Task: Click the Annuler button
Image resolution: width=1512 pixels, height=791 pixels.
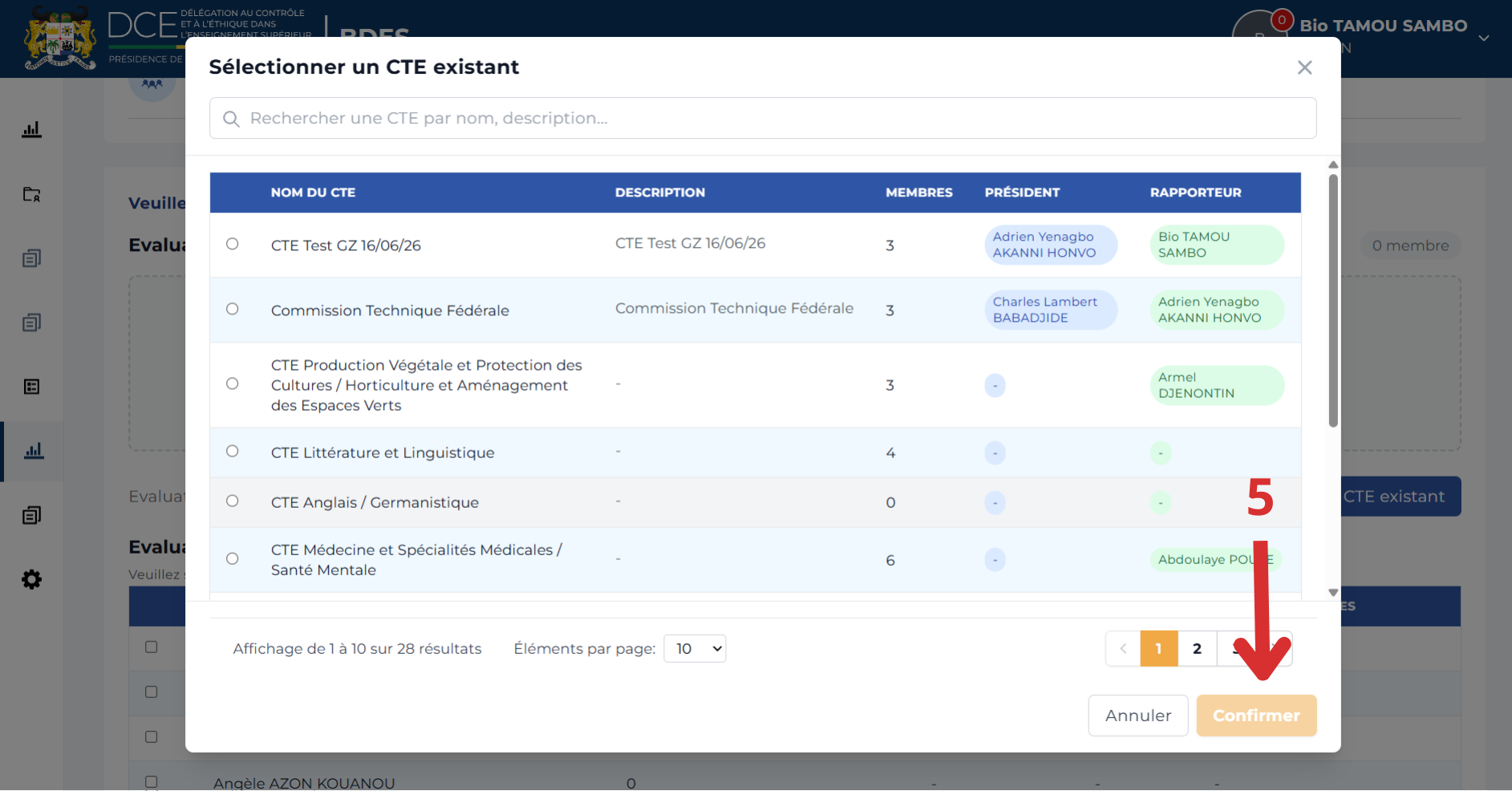Action: tap(1138, 716)
